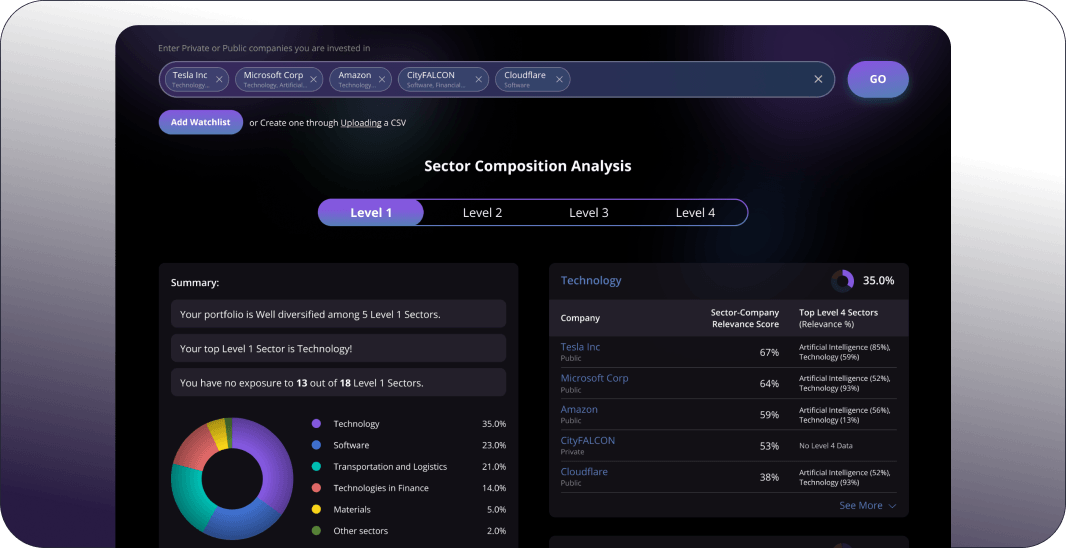Expand the See More list
The width and height of the screenshot is (1066, 548).
coord(867,506)
